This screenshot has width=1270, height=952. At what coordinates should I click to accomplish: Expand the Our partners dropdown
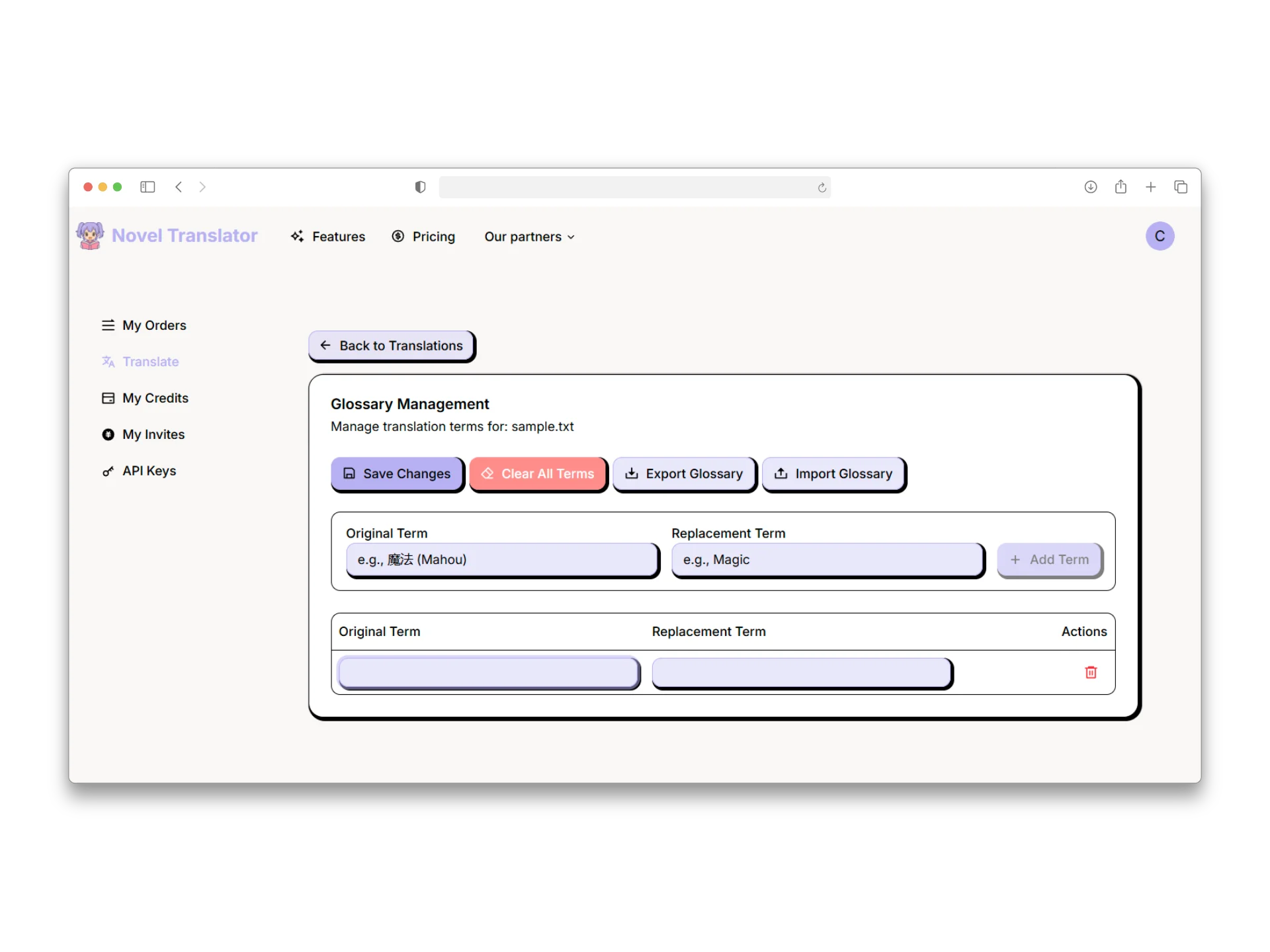point(529,237)
